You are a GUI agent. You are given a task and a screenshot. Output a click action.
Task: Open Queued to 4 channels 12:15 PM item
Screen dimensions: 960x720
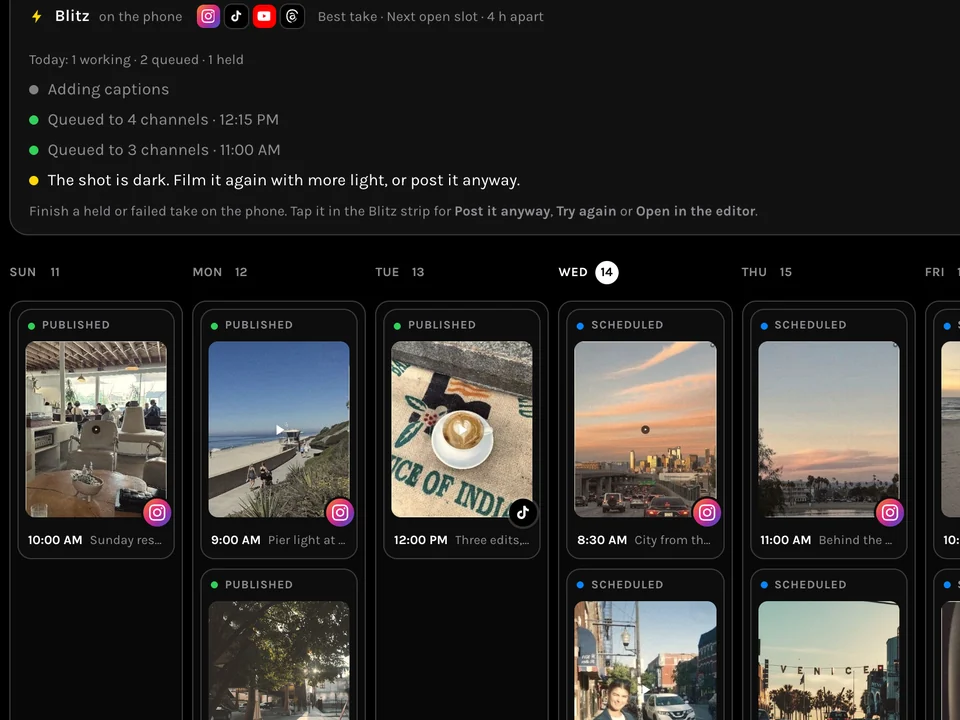pos(154,119)
